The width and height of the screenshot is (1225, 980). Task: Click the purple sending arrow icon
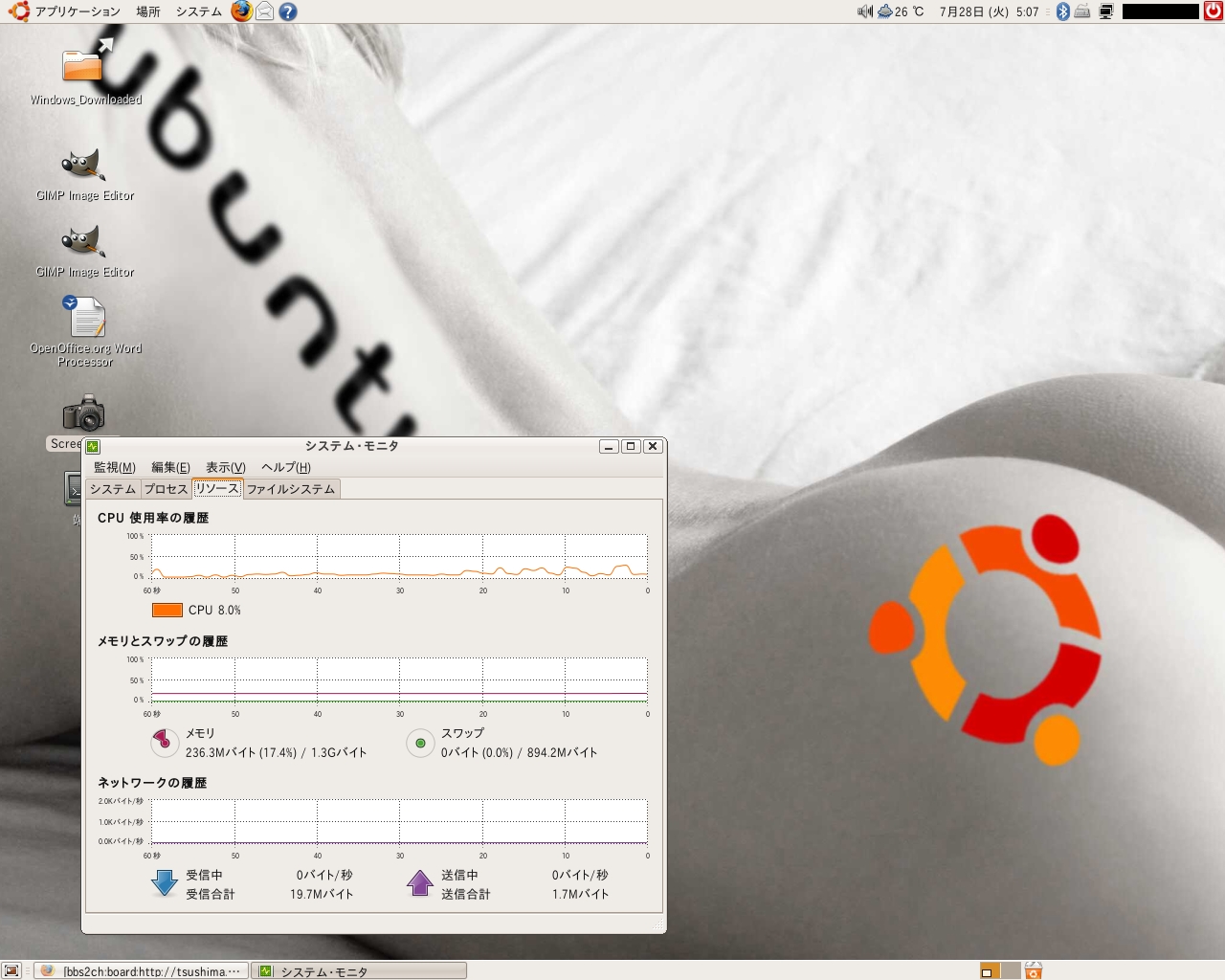(420, 883)
